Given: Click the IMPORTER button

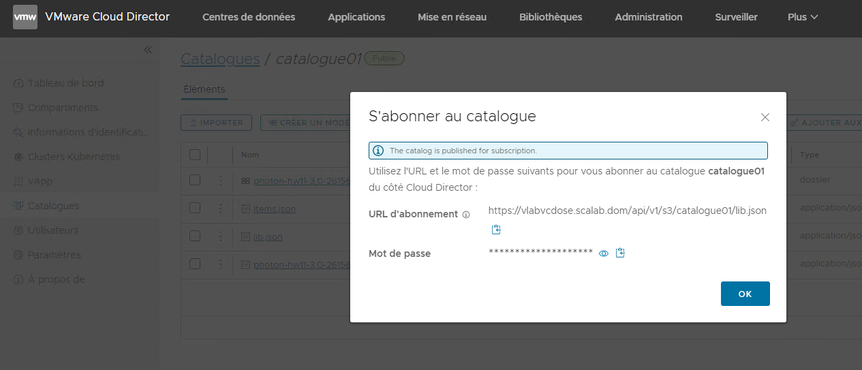Looking at the screenshot, I should [216, 123].
